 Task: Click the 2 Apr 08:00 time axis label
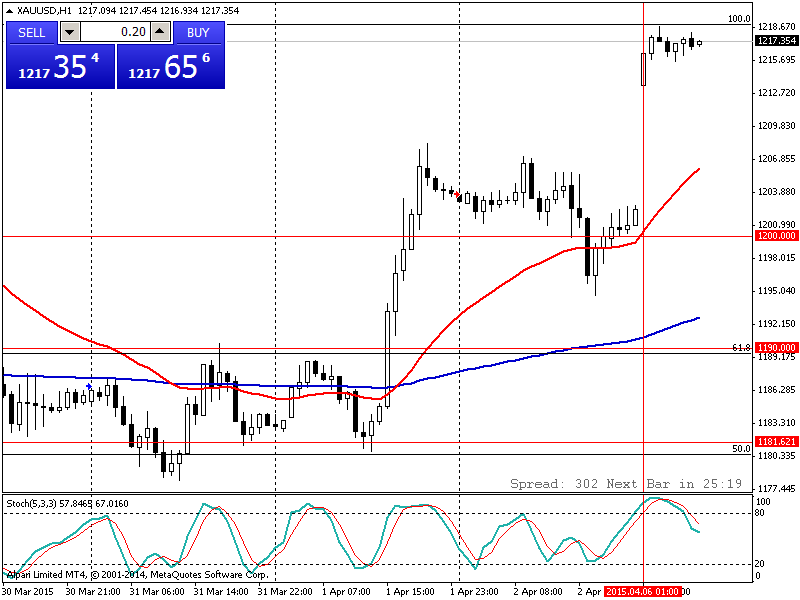click(538, 592)
